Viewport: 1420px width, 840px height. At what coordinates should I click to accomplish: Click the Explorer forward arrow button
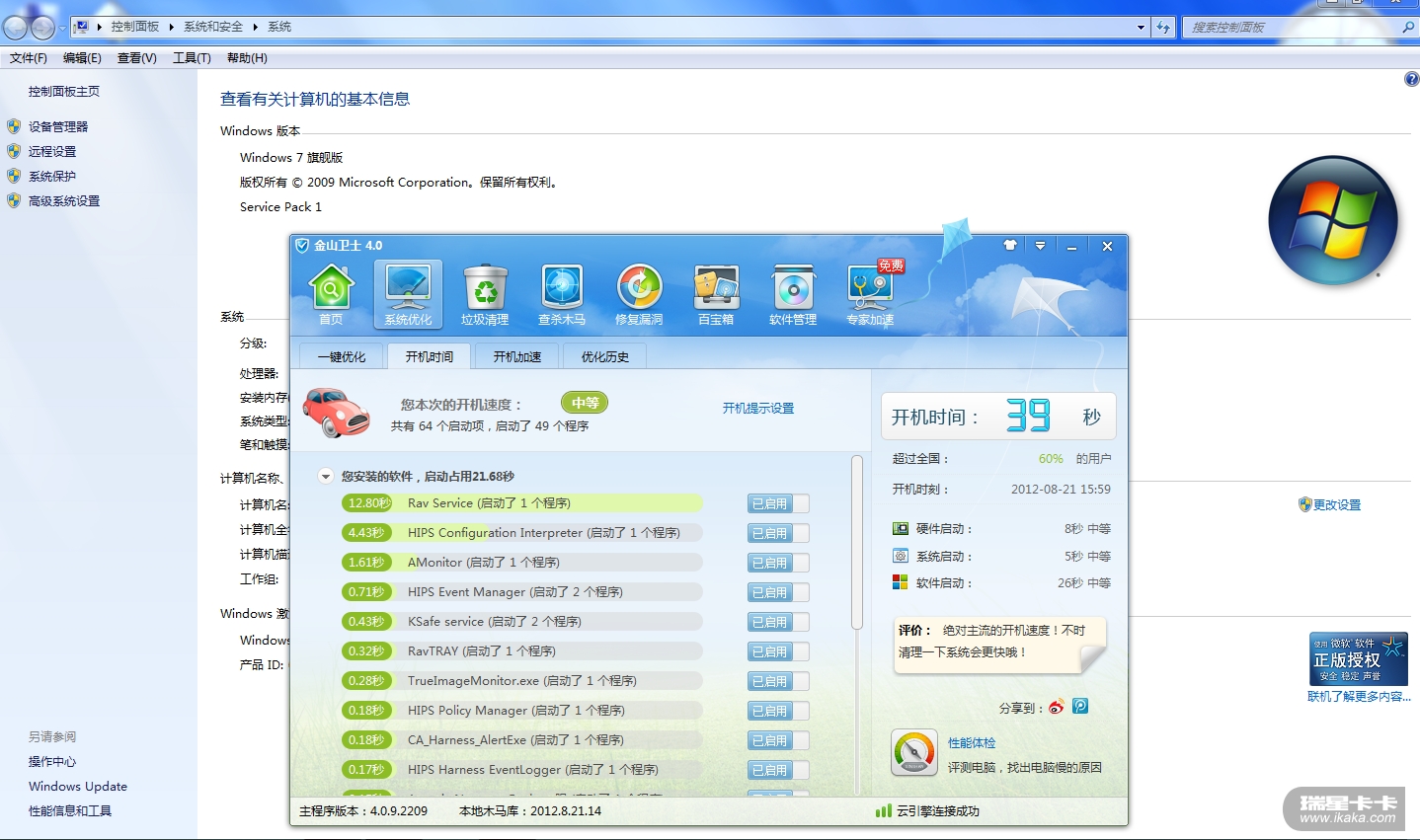43,28
